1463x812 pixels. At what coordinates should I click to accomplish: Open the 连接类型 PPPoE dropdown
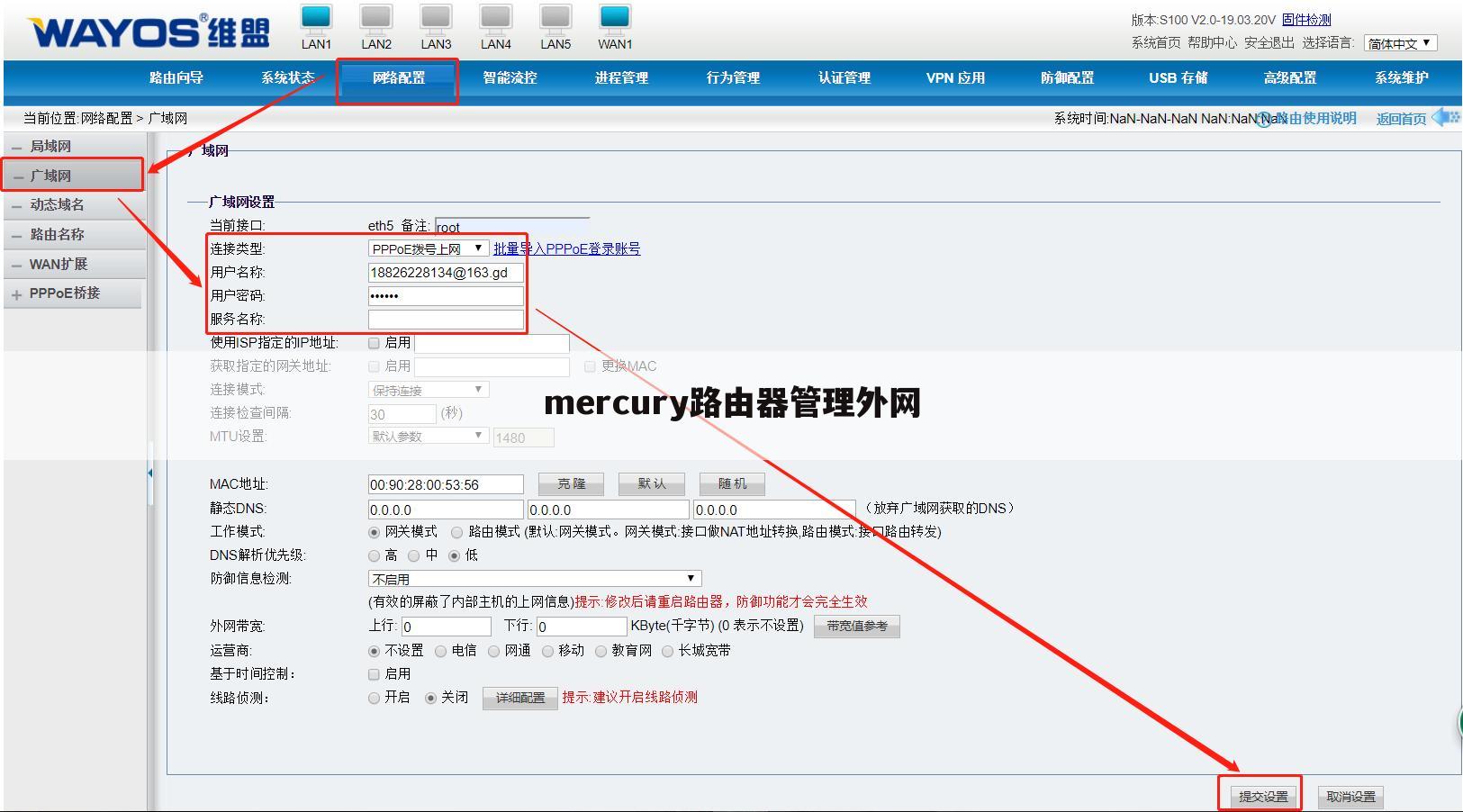[x=429, y=248]
